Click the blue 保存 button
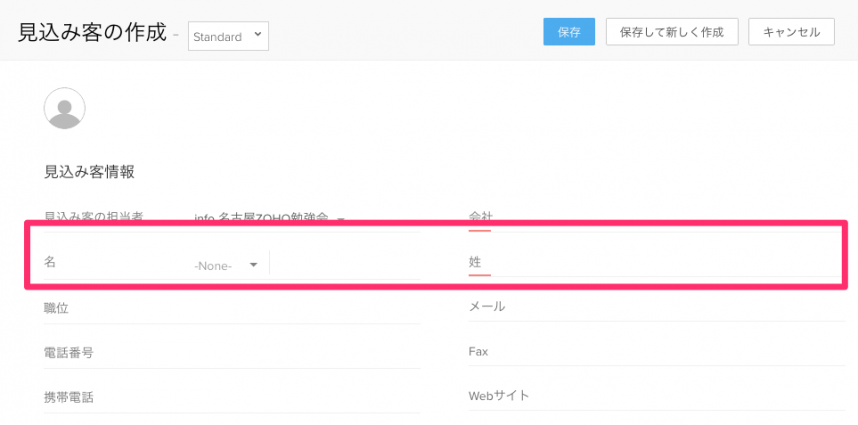858x425 pixels. pyautogui.click(x=569, y=32)
